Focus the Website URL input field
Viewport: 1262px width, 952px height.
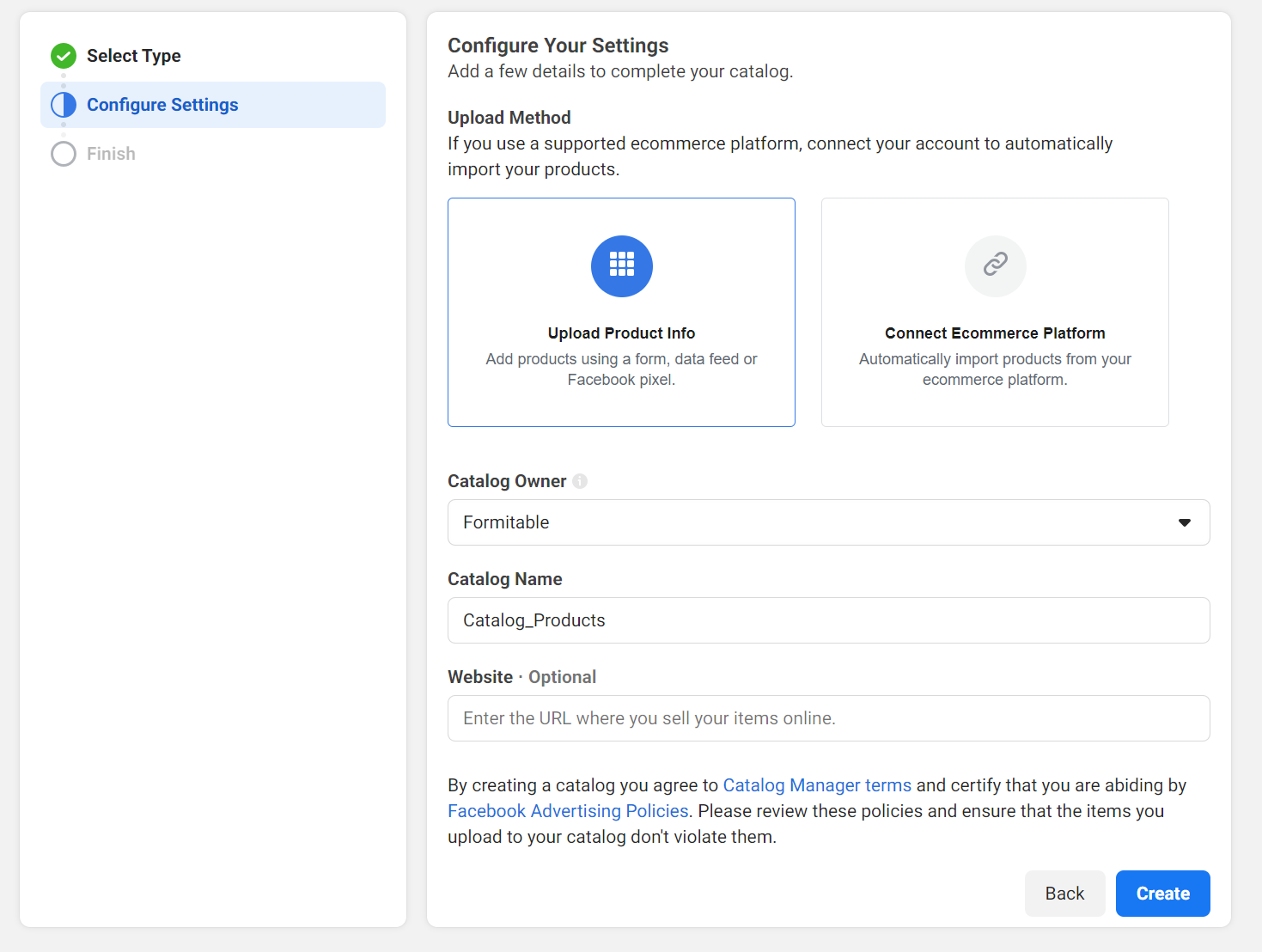tap(828, 718)
